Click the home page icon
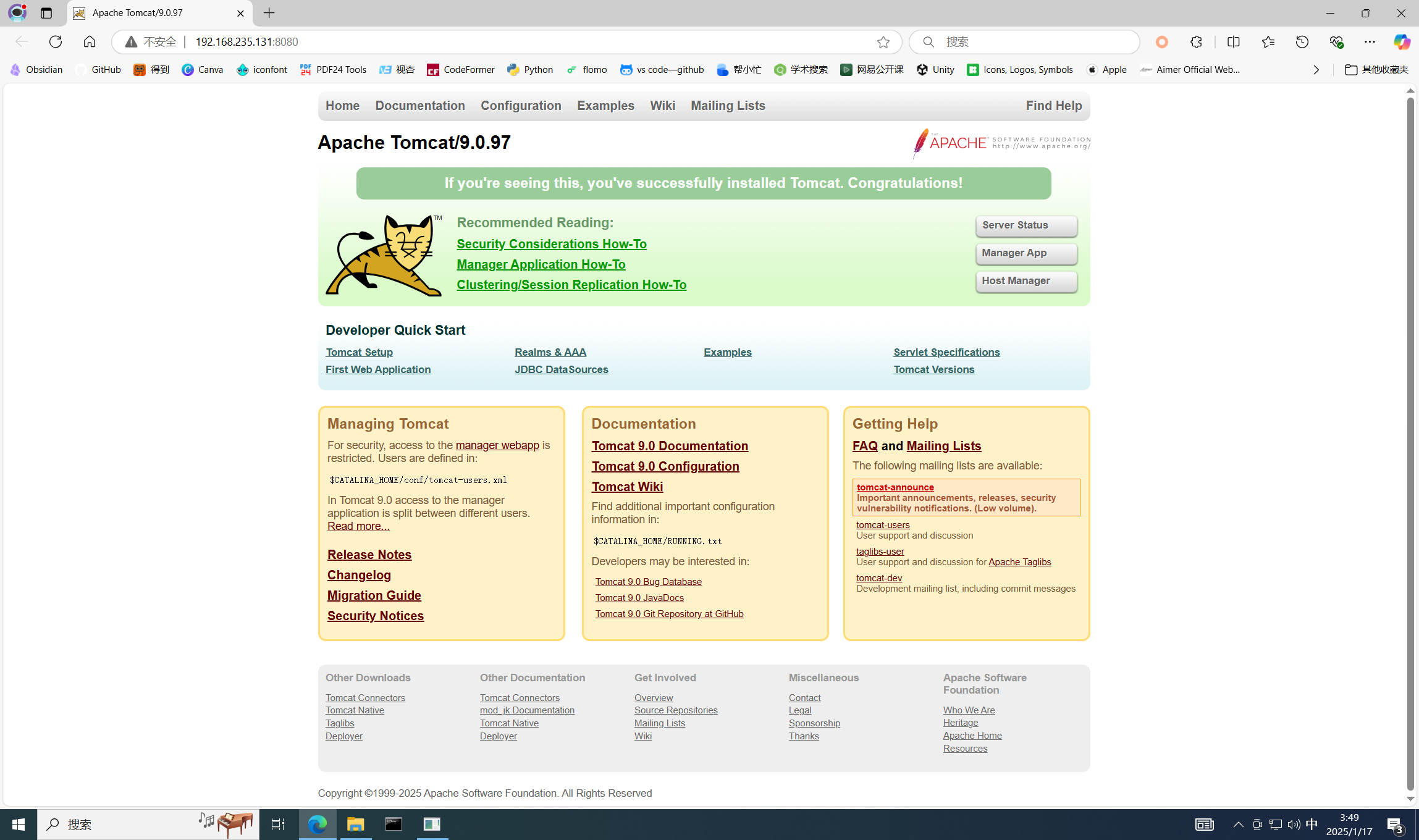The height and width of the screenshot is (840, 1419). 90,41
